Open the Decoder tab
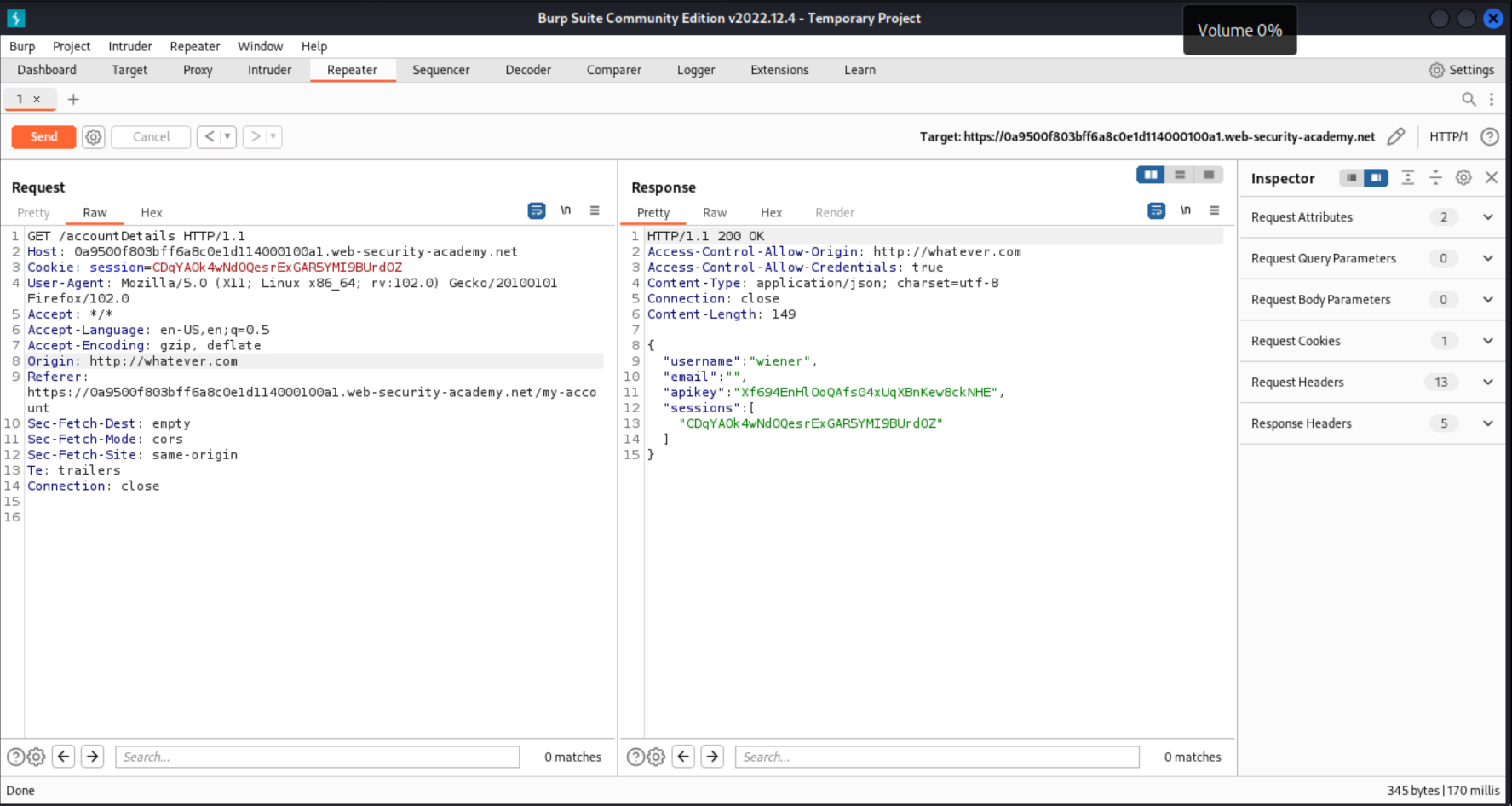Viewport: 1512px width, 806px height. click(528, 70)
